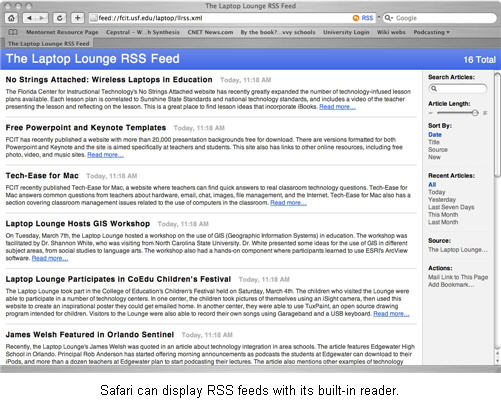The image size is (501, 407).
Task: Open the Podcasting bookmarks dropdown
Action: tap(431, 32)
